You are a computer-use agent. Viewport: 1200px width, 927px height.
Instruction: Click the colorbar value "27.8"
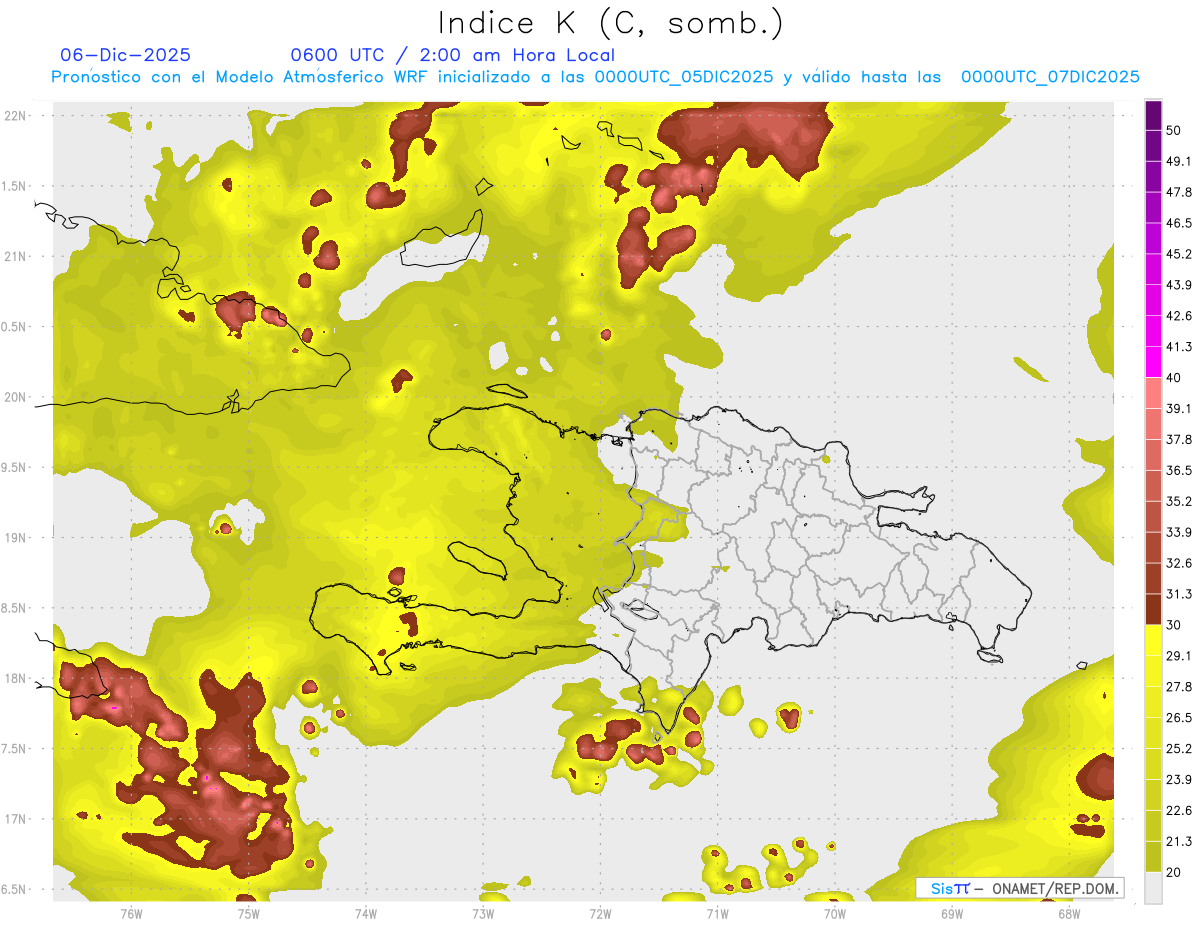1179,687
